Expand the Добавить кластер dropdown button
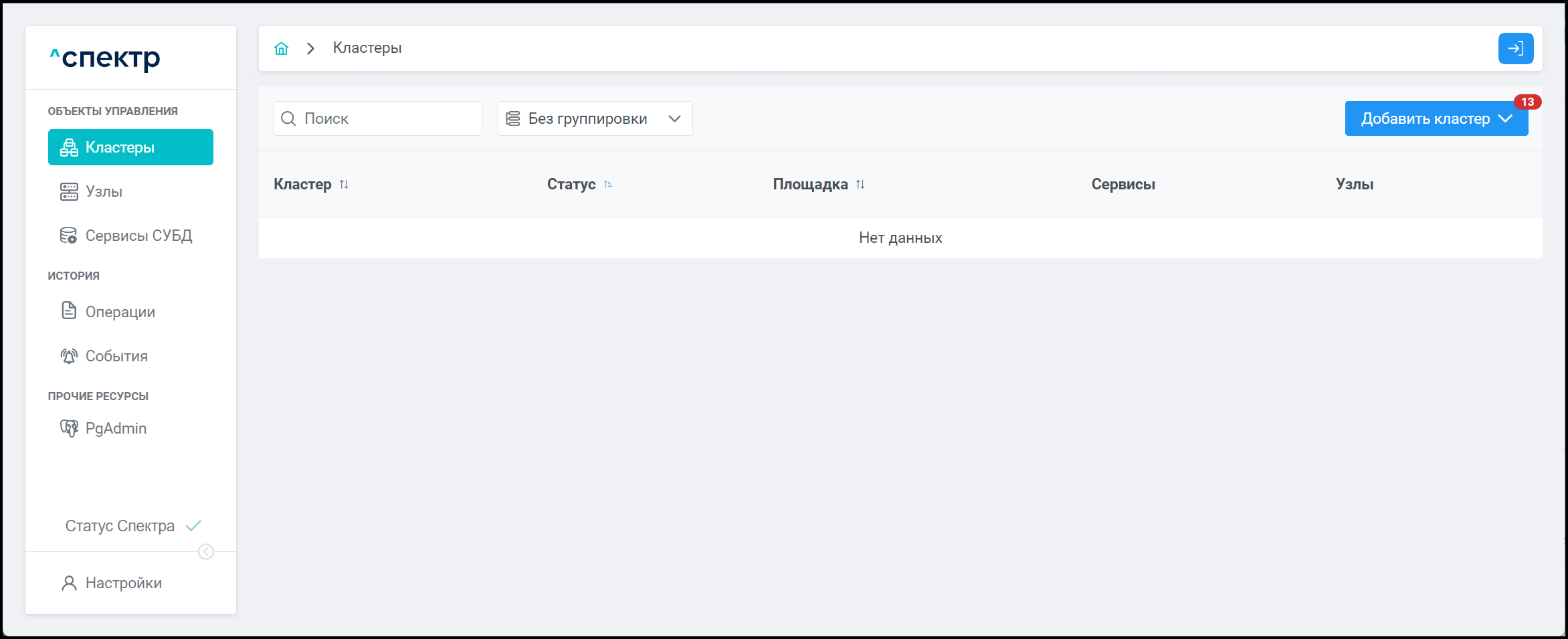The image size is (1568, 639). click(1436, 118)
